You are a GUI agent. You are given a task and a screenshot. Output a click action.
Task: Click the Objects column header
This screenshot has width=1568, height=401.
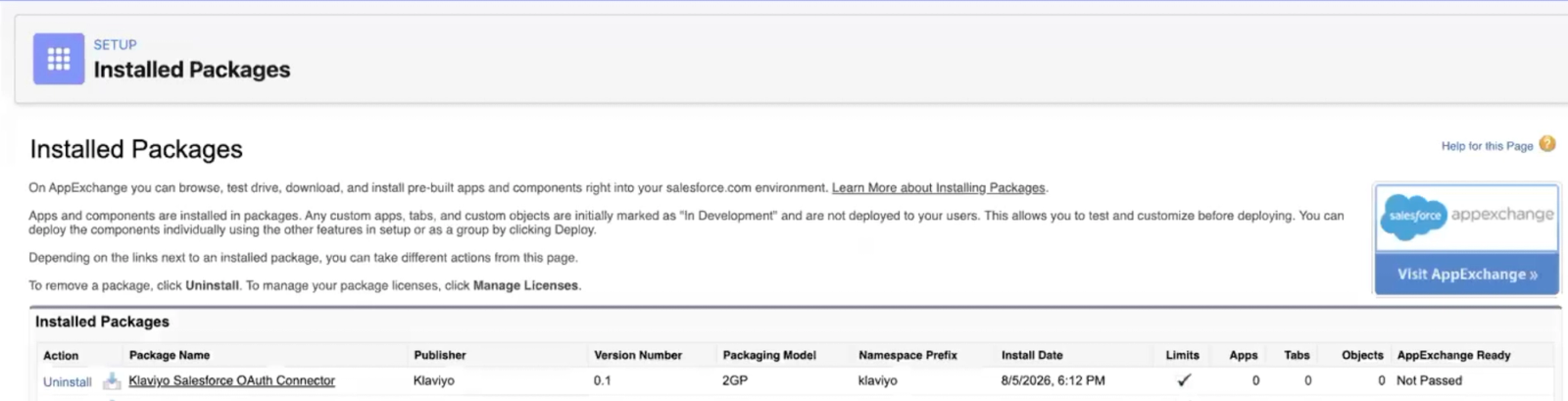(1362, 356)
